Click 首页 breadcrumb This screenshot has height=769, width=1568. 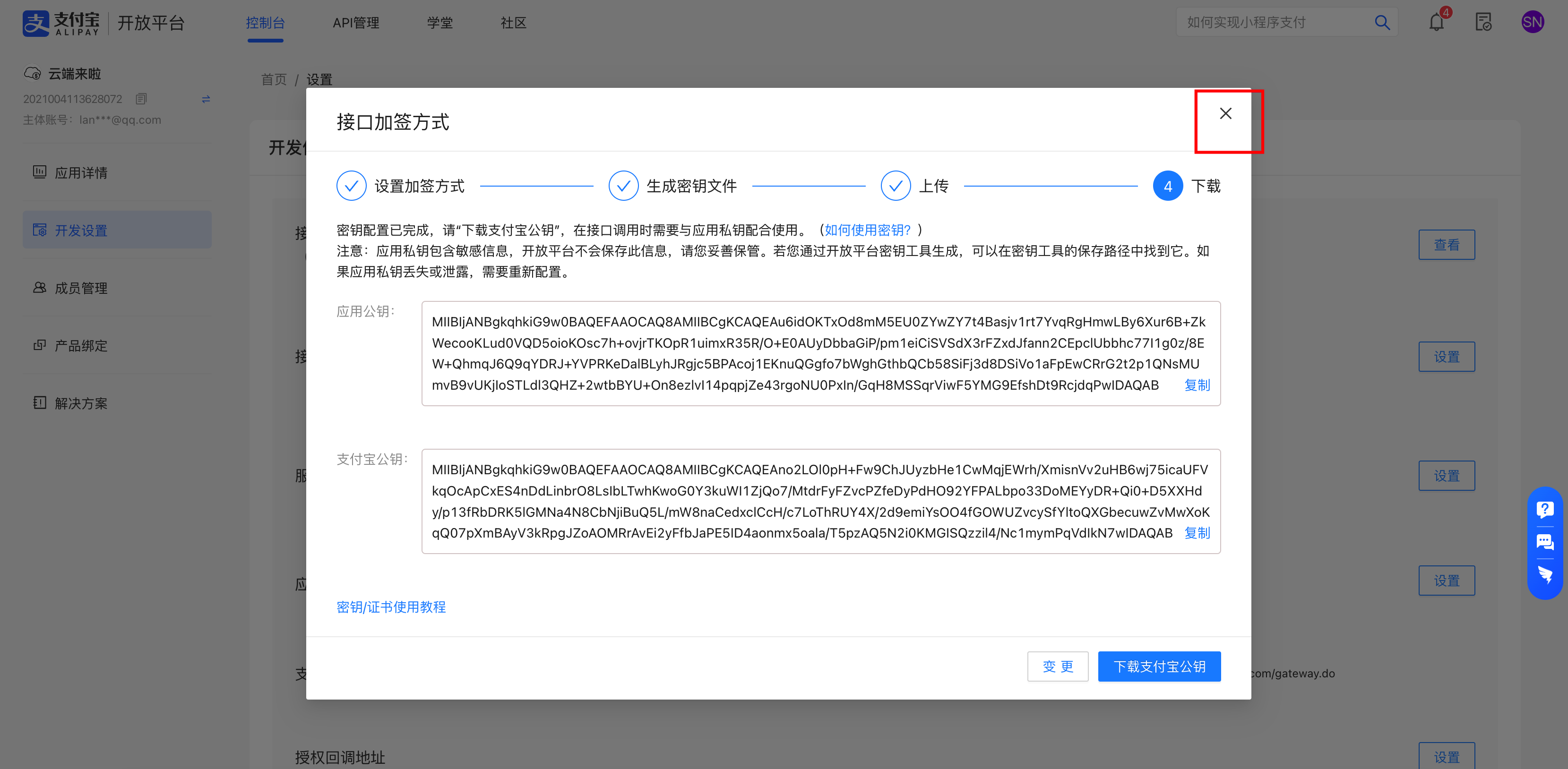(x=274, y=79)
